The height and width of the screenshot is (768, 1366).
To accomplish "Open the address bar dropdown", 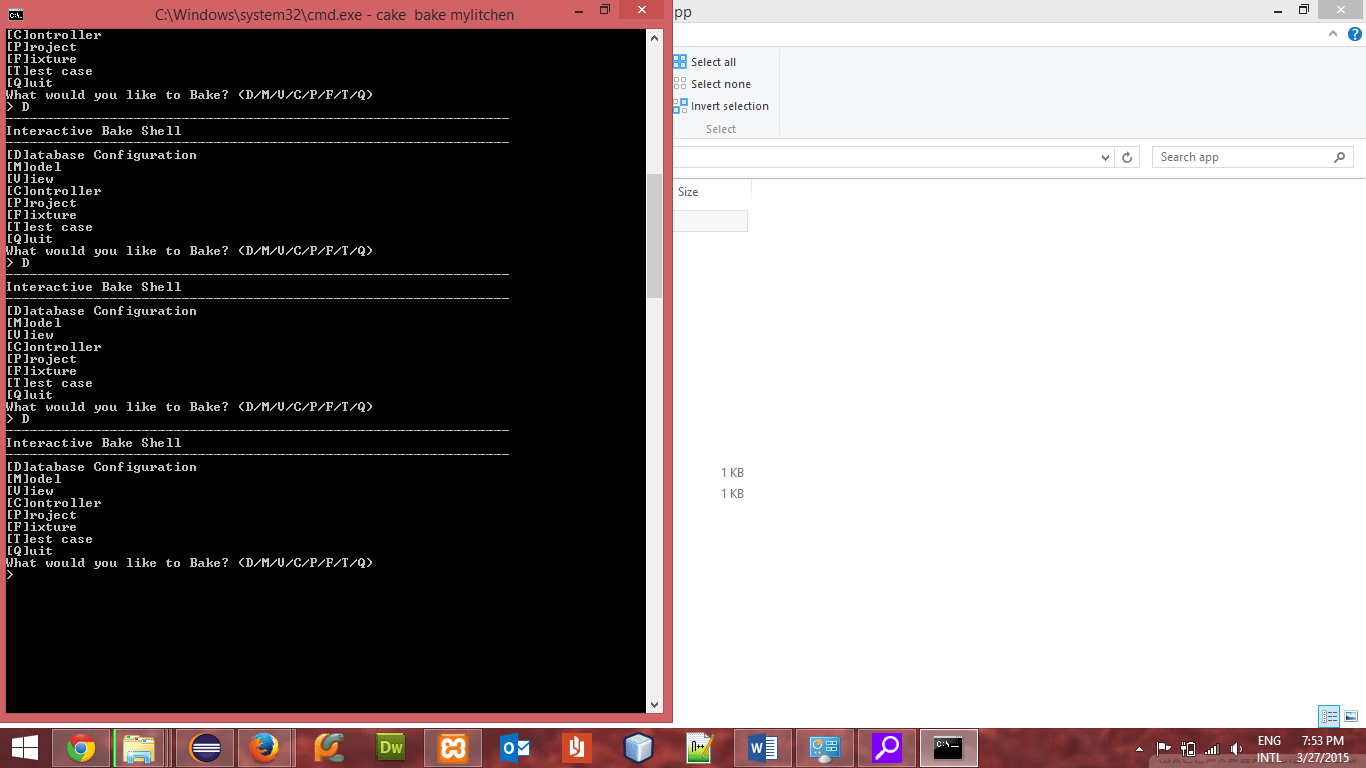I will 1104,156.
